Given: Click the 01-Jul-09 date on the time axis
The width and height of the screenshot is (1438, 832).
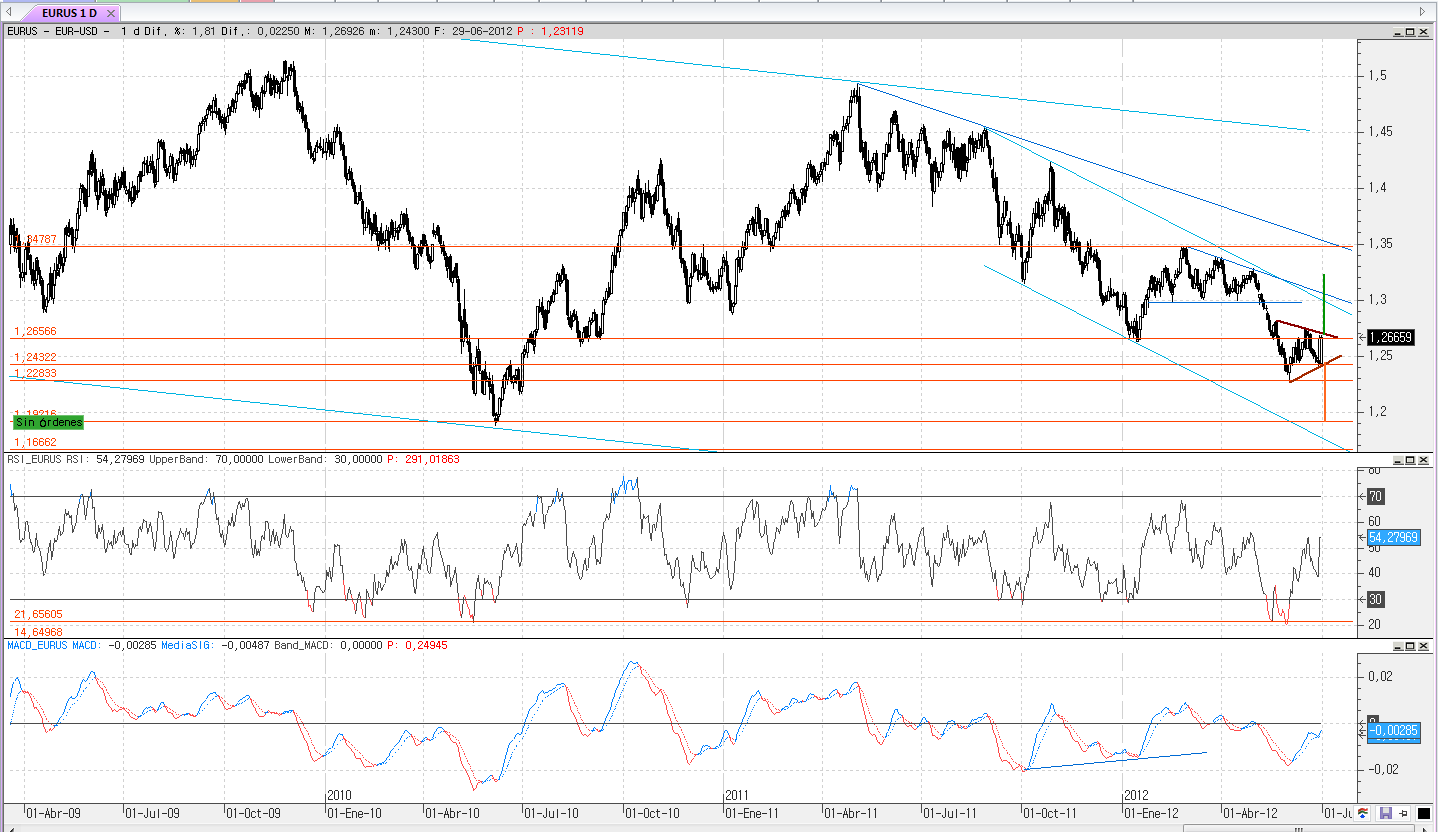Looking at the screenshot, I should [x=151, y=813].
